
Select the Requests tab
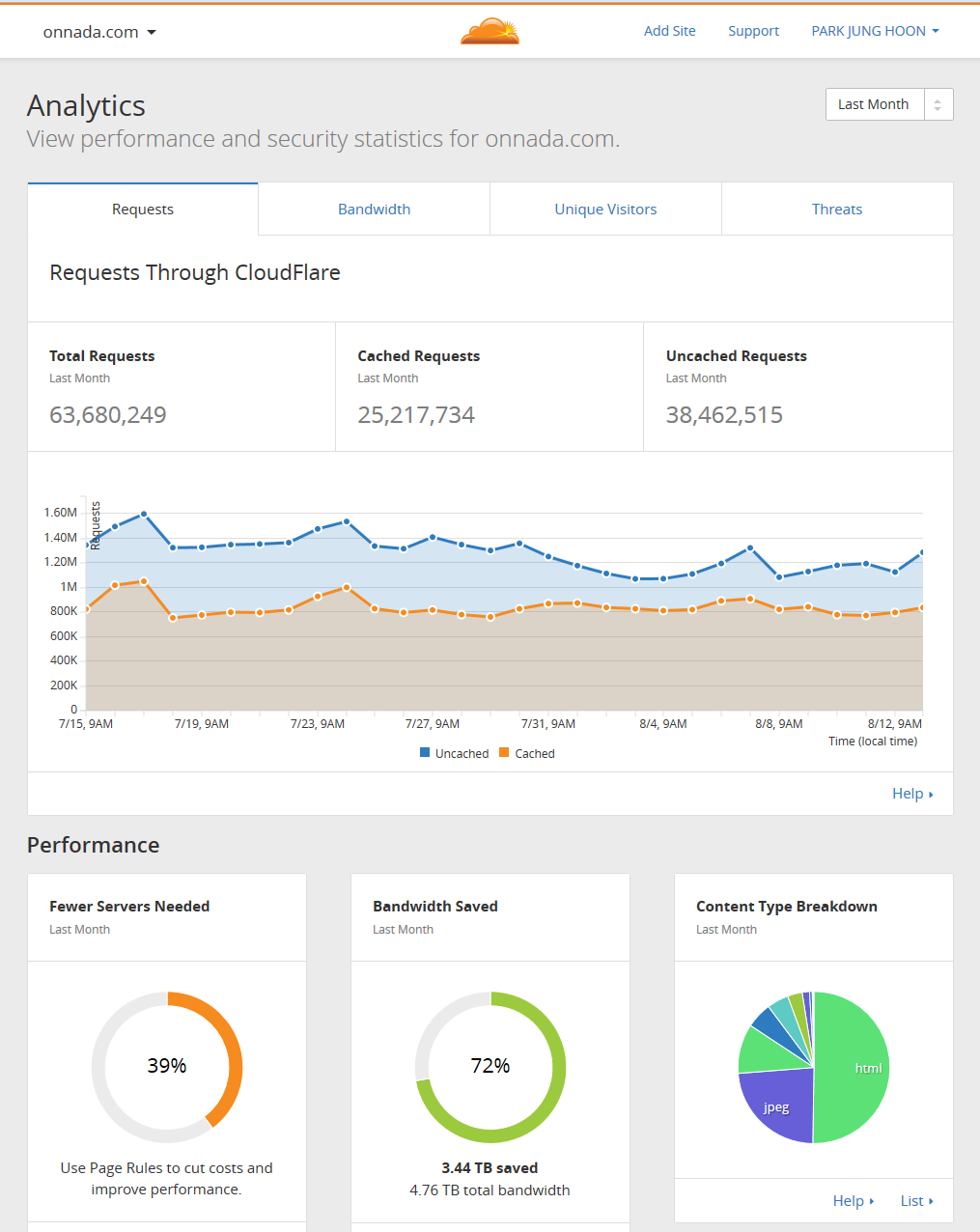pos(143,210)
